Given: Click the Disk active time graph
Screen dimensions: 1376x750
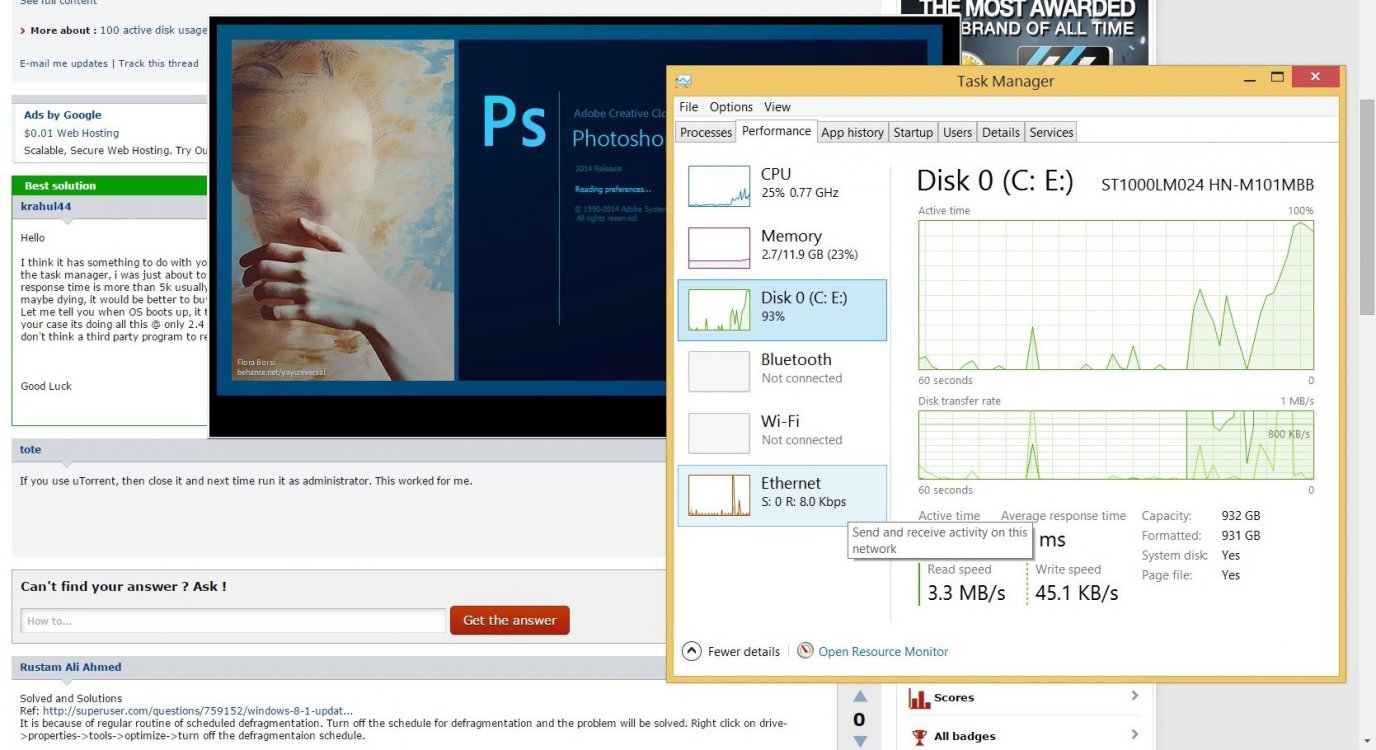Looking at the screenshot, I should pos(1116,295).
